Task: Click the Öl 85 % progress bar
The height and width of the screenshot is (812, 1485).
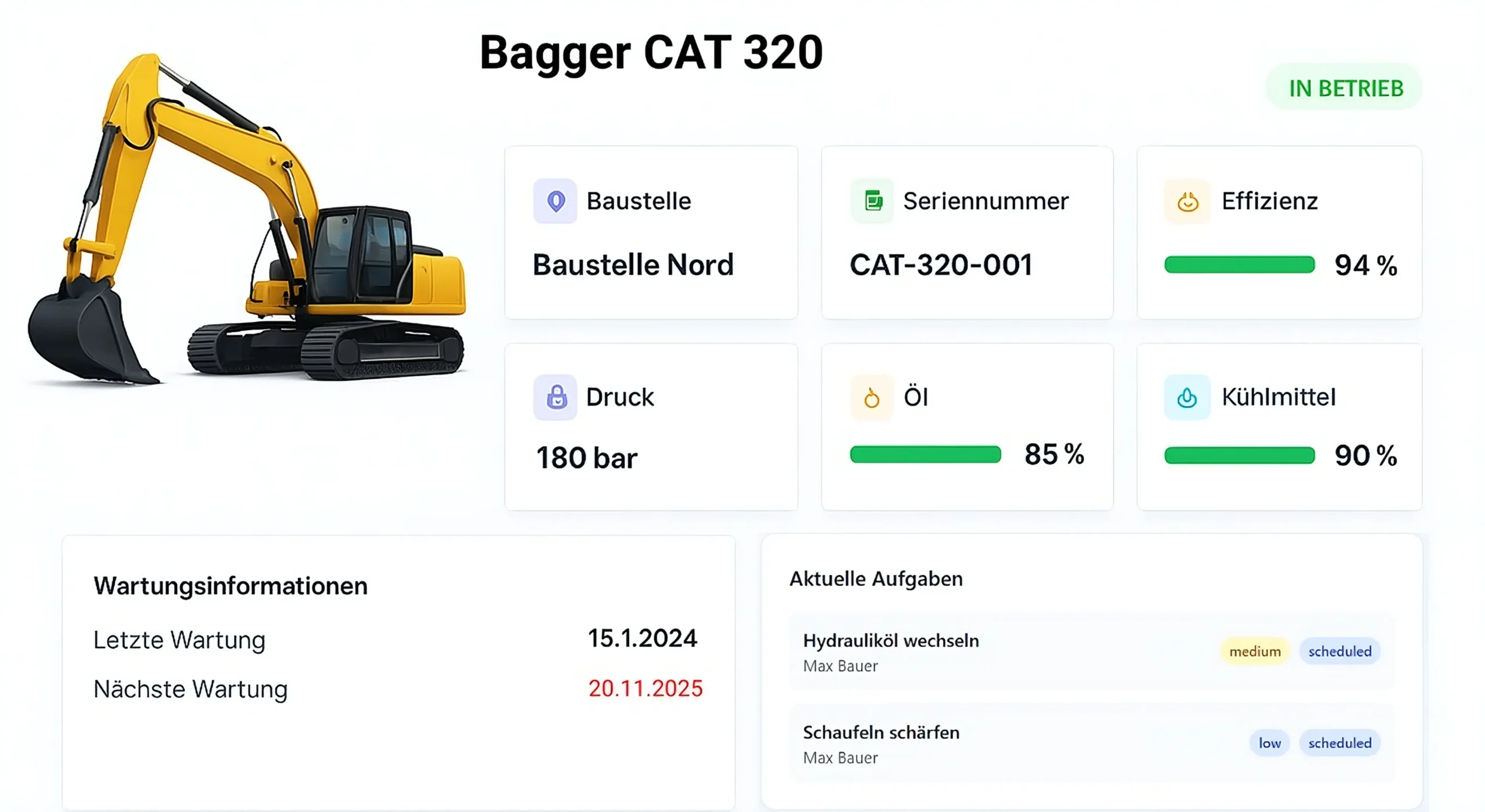Action: (925, 454)
